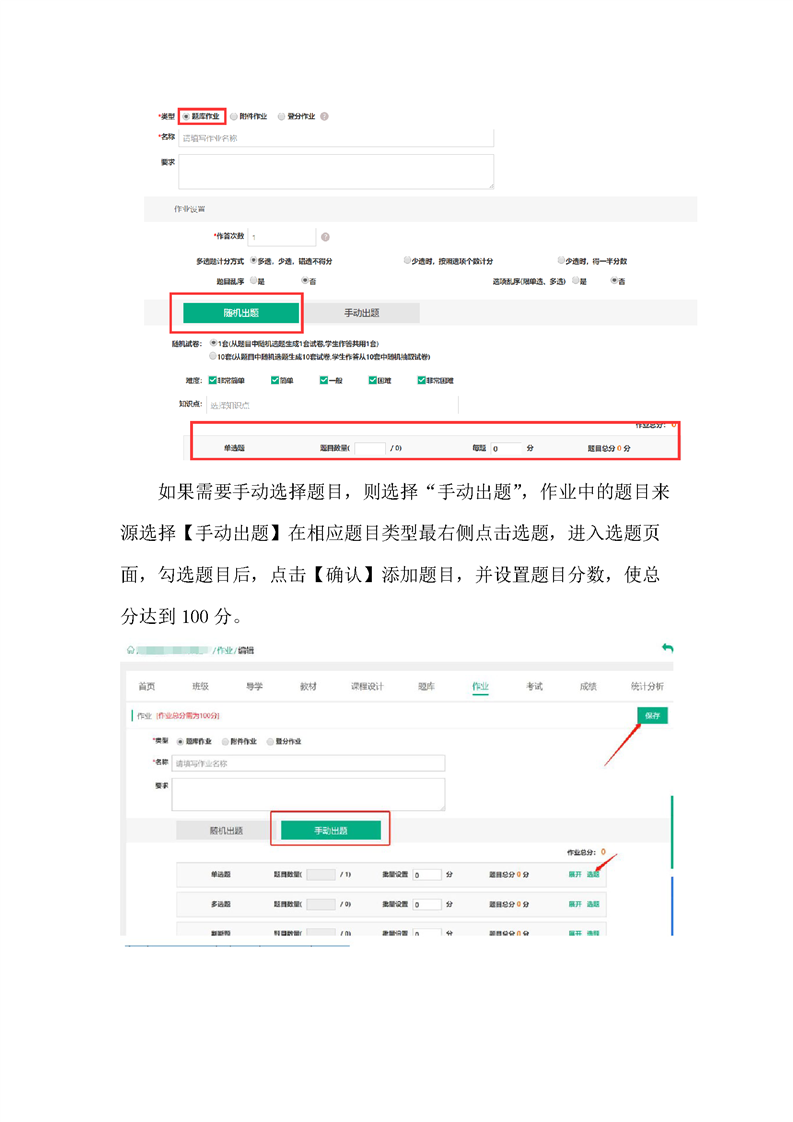Click 题目数量 field in lower 单选题 row

click(321, 874)
